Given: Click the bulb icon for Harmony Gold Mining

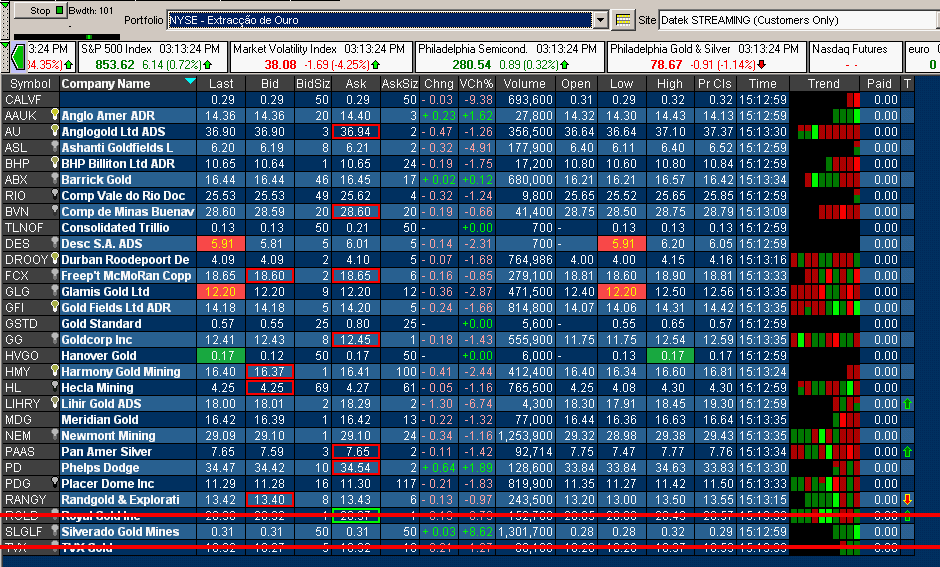Looking at the screenshot, I should (55, 370).
